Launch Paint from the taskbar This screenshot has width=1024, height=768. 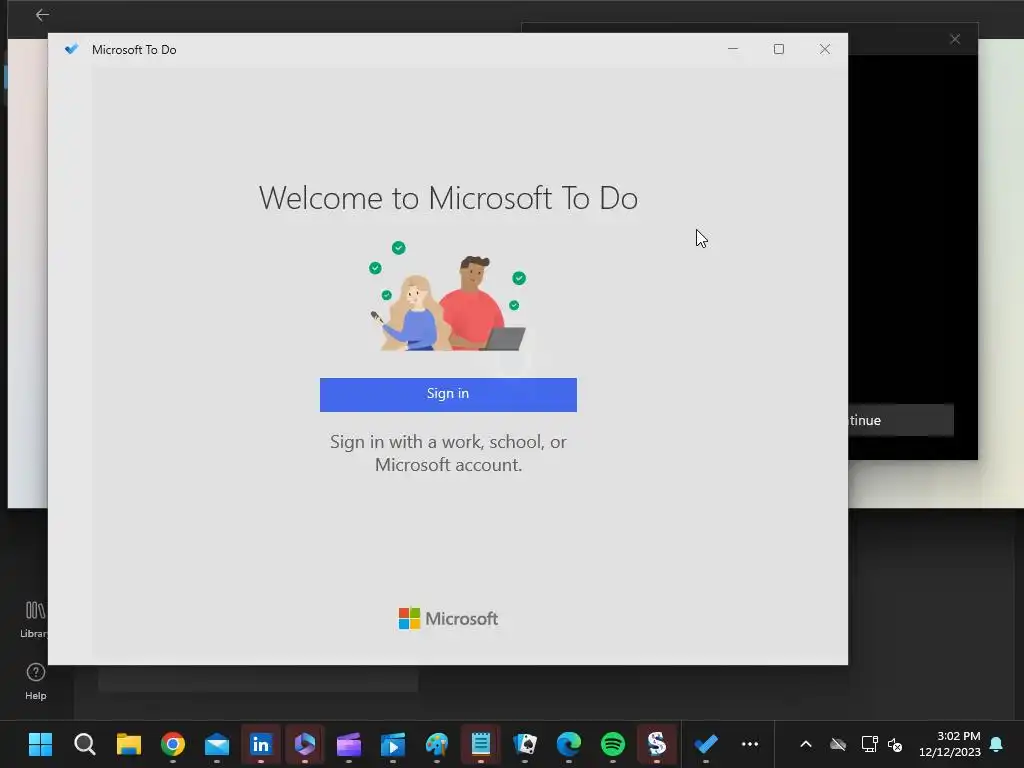(437, 744)
